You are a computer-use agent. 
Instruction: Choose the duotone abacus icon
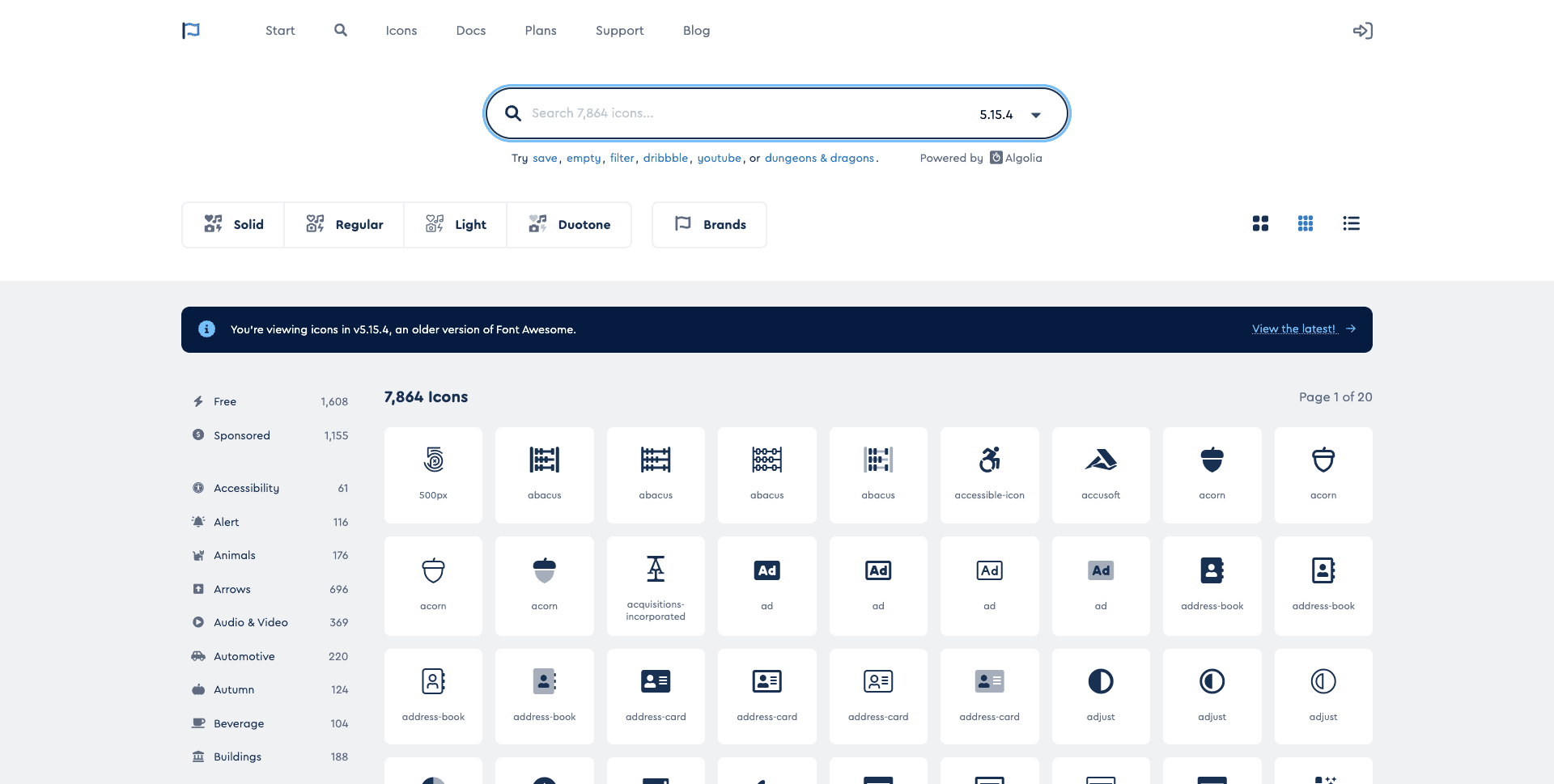(x=878, y=475)
